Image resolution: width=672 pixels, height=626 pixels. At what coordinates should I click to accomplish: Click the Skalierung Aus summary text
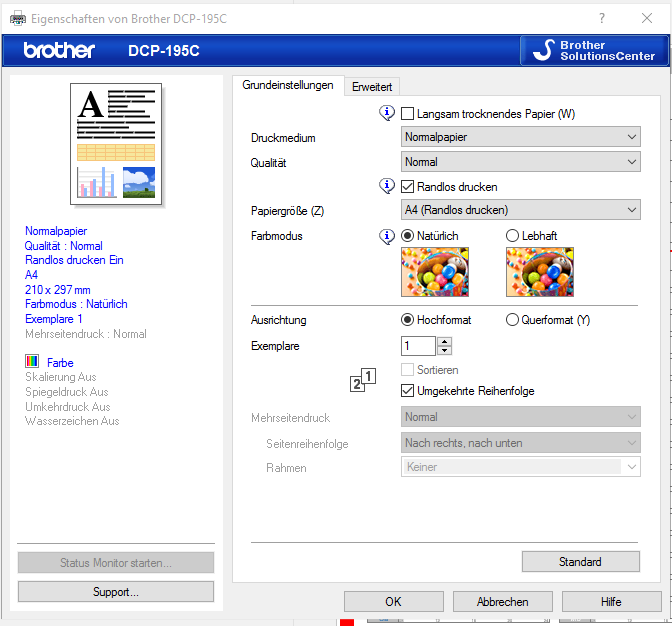[60, 377]
